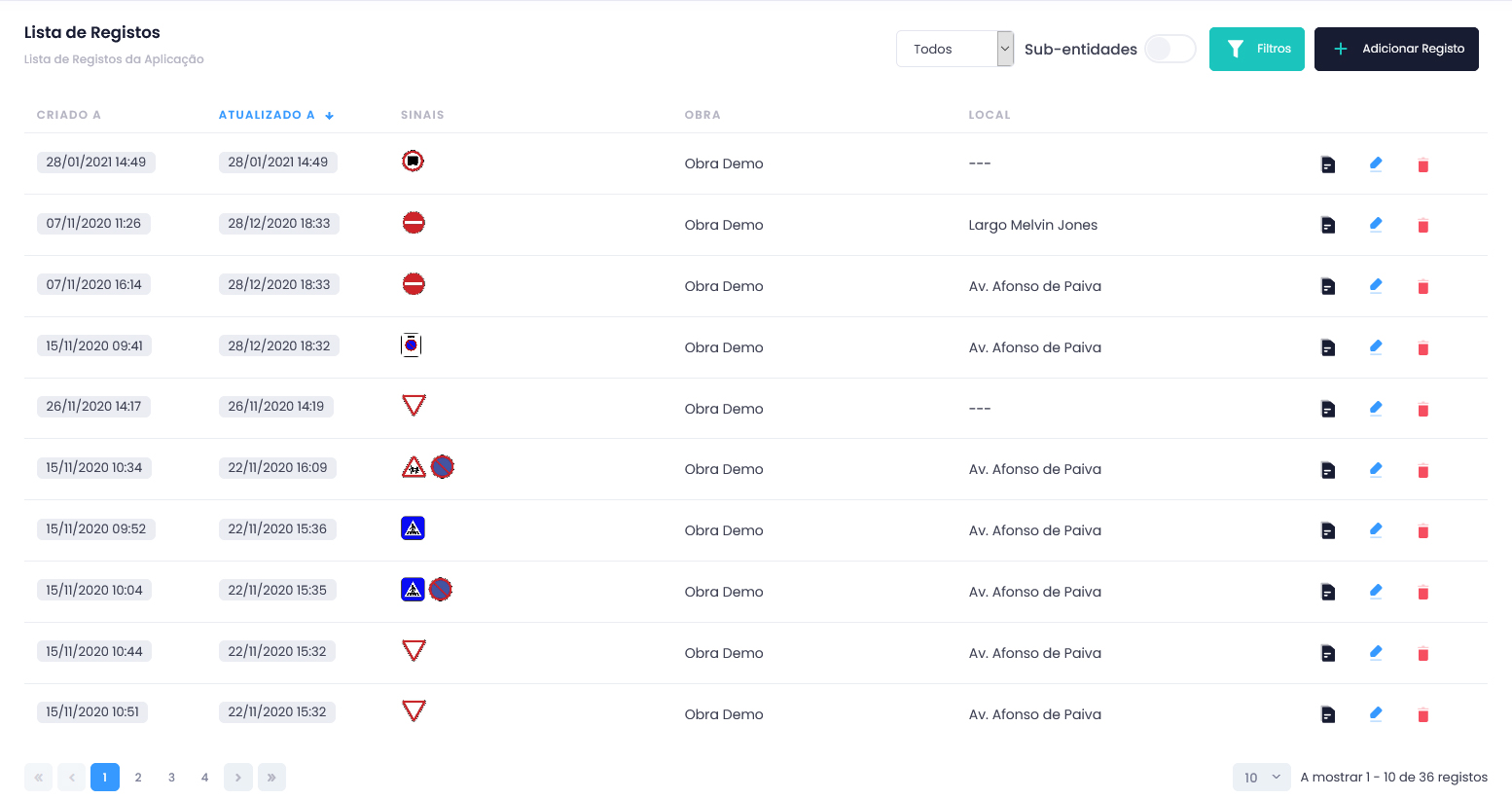Screen dimensions: 1512x799
Task: Open the page size dropdown showing 10
Action: 1261,778
